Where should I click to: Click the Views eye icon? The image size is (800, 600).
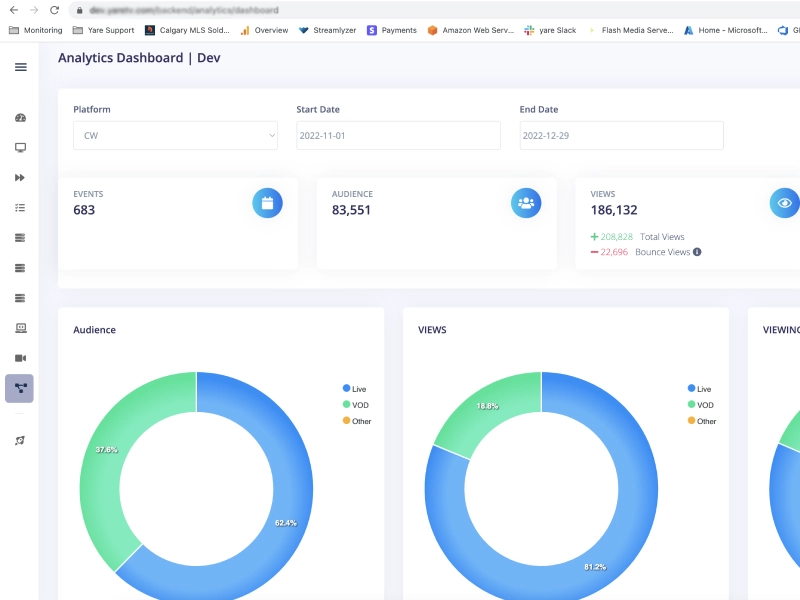(x=785, y=203)
